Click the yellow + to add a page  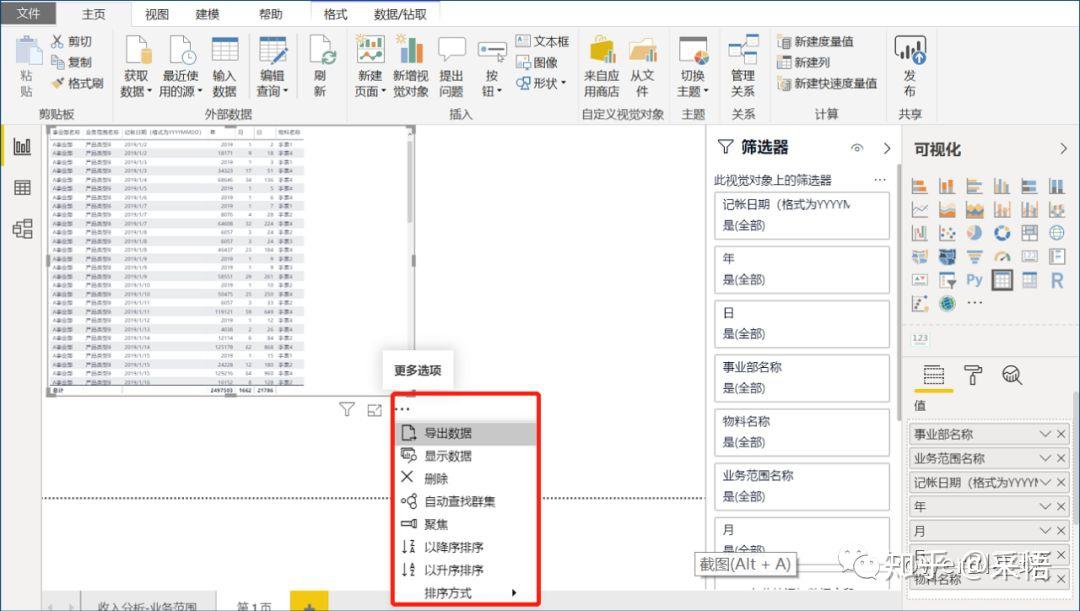[x=310, y=602]
